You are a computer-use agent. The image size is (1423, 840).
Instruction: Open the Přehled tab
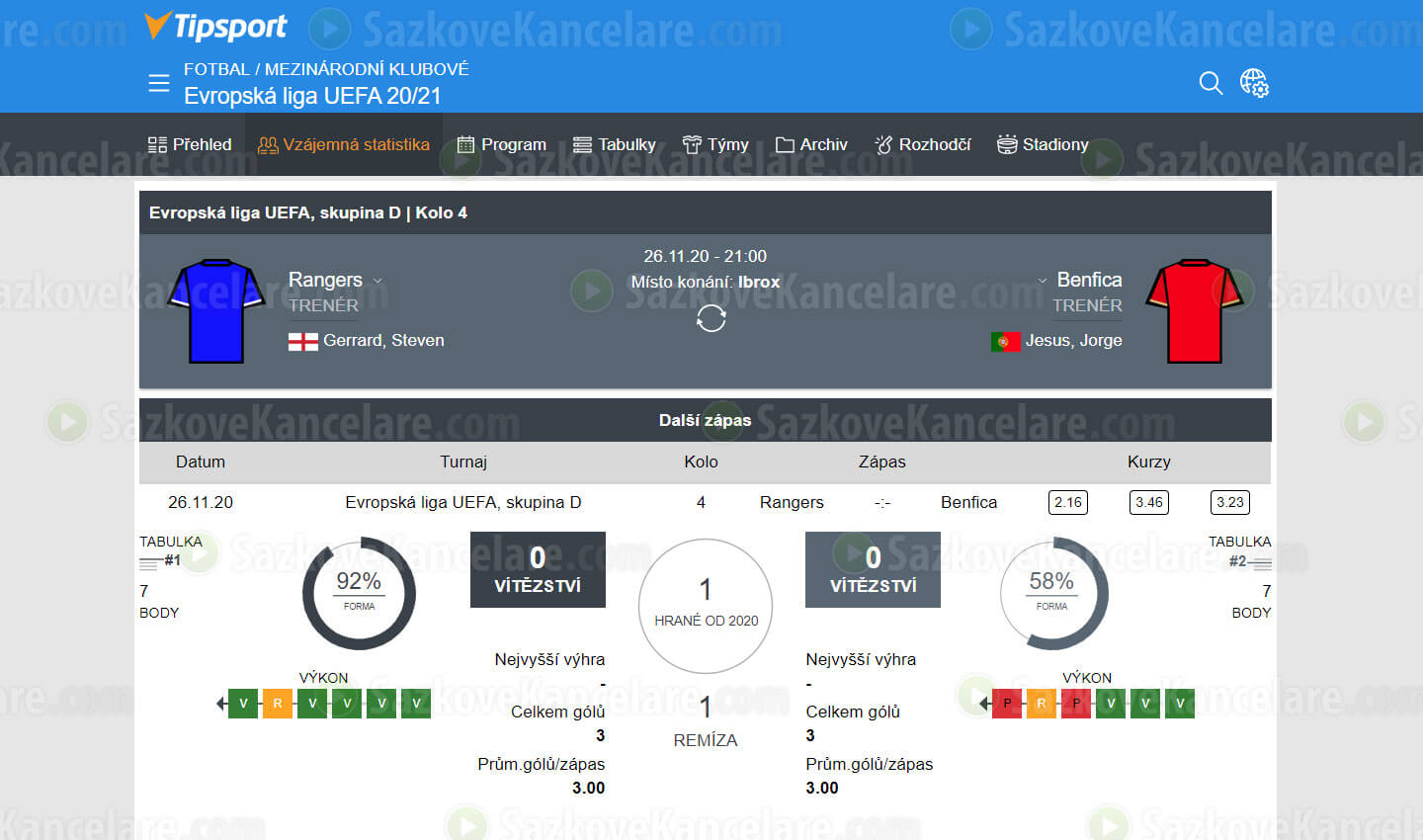(189, 144)
